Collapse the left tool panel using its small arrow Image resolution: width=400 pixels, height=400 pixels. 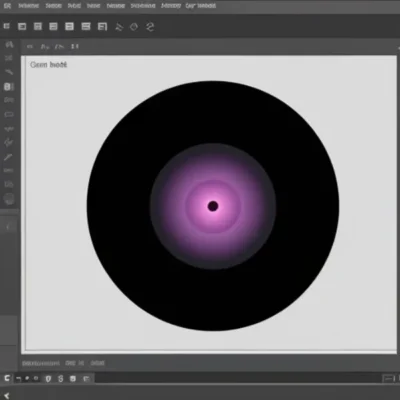pyautogui.click(x=9, y=227)
